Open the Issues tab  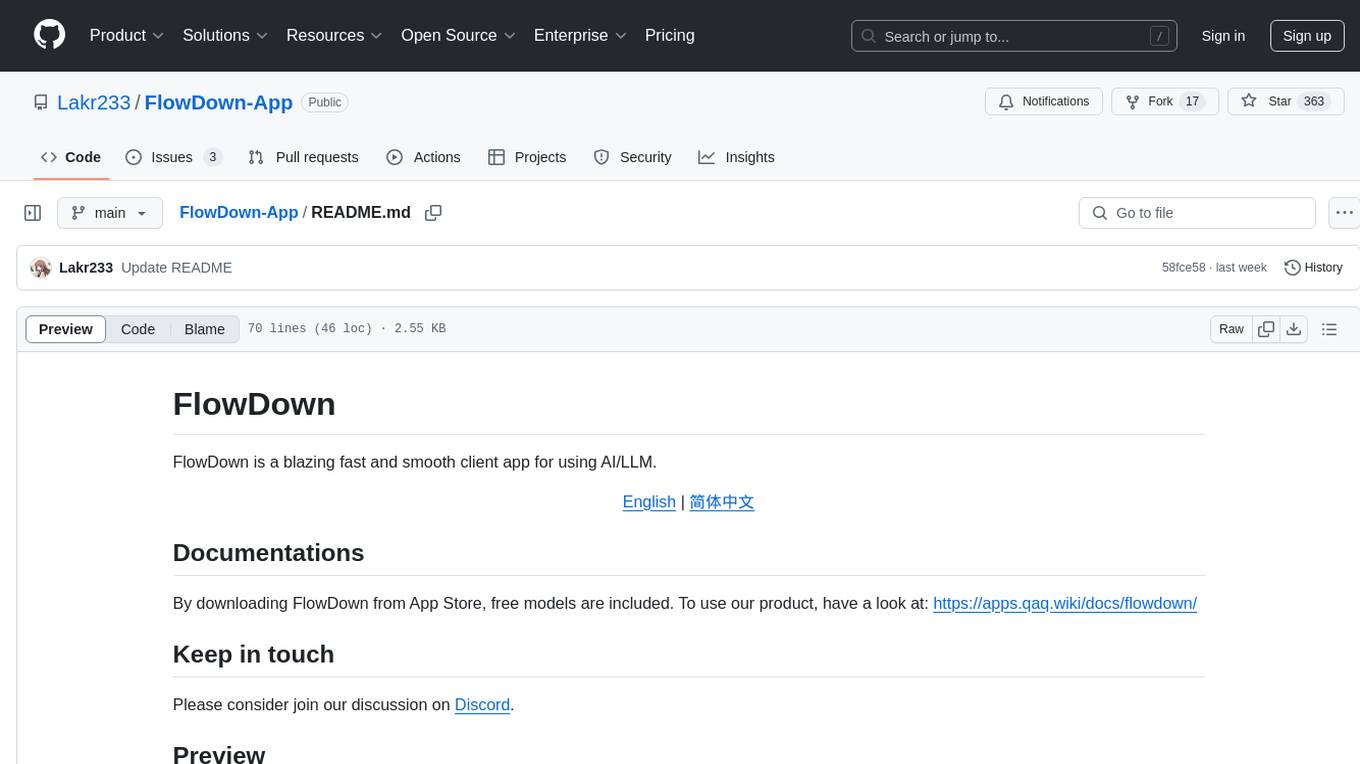[174, 157]
